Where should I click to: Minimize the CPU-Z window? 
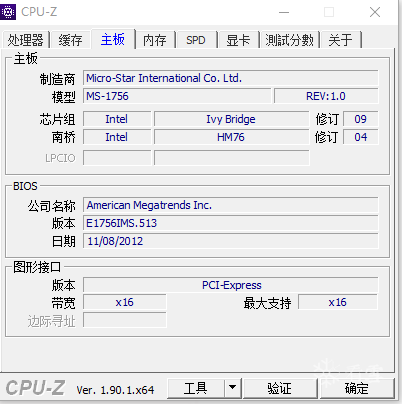tap(284, 12)
